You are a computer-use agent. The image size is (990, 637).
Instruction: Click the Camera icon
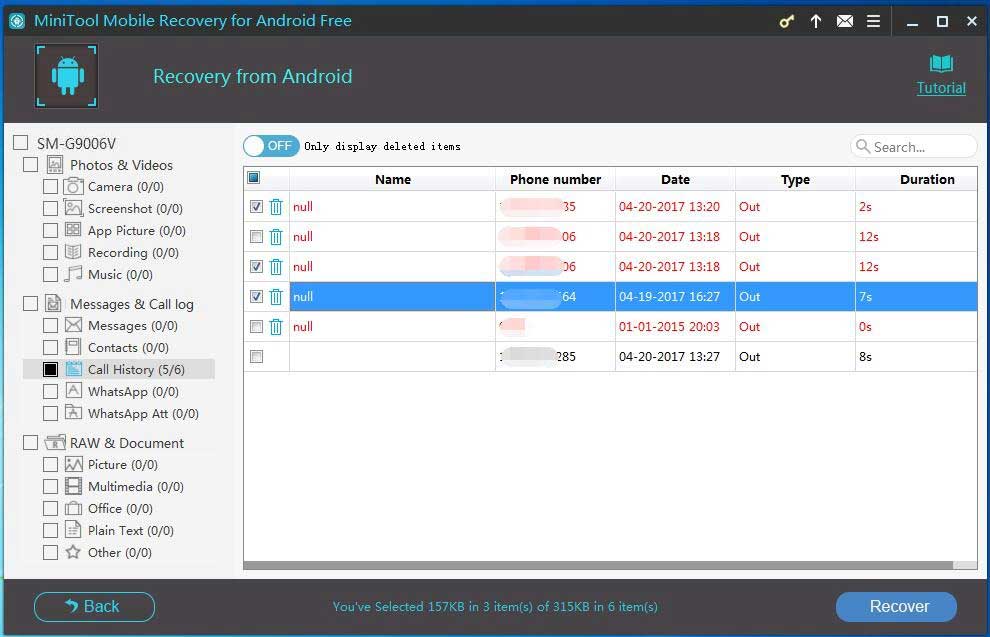click(74, 186)
